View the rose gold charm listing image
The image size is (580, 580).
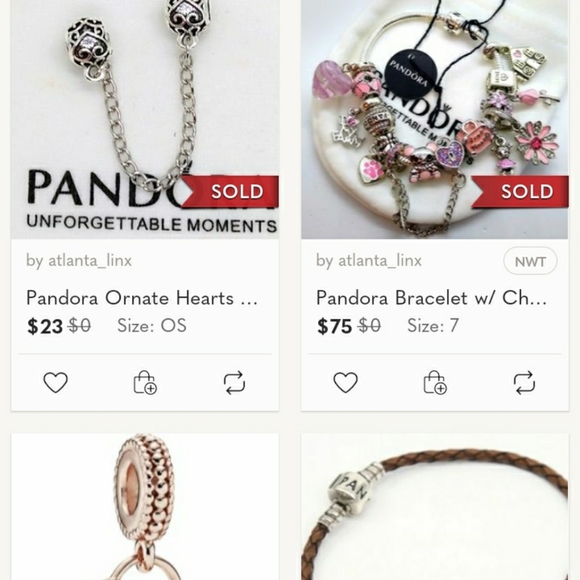145,507
